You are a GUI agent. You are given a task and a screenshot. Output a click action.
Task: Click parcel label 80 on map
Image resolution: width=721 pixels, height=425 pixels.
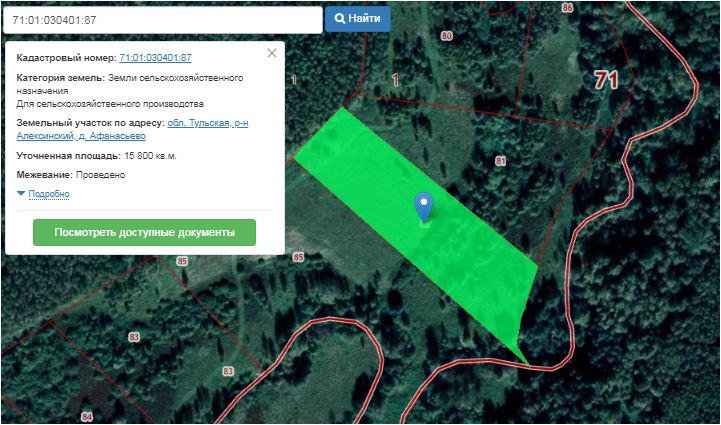tap(446, 36)
